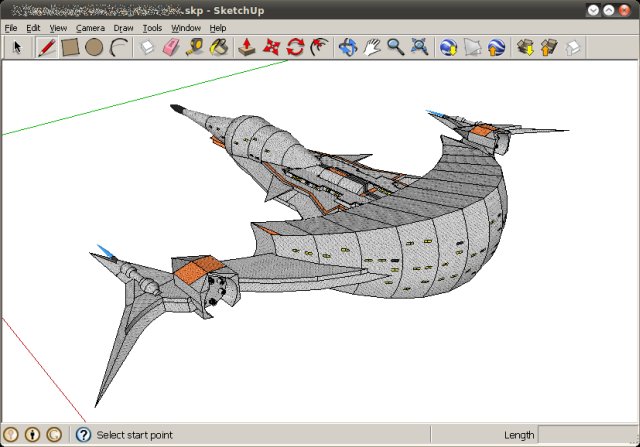The height and width of the screenshot is (447, 640).
Task: Click the pink Eraser tool
Action: [170, 47]
